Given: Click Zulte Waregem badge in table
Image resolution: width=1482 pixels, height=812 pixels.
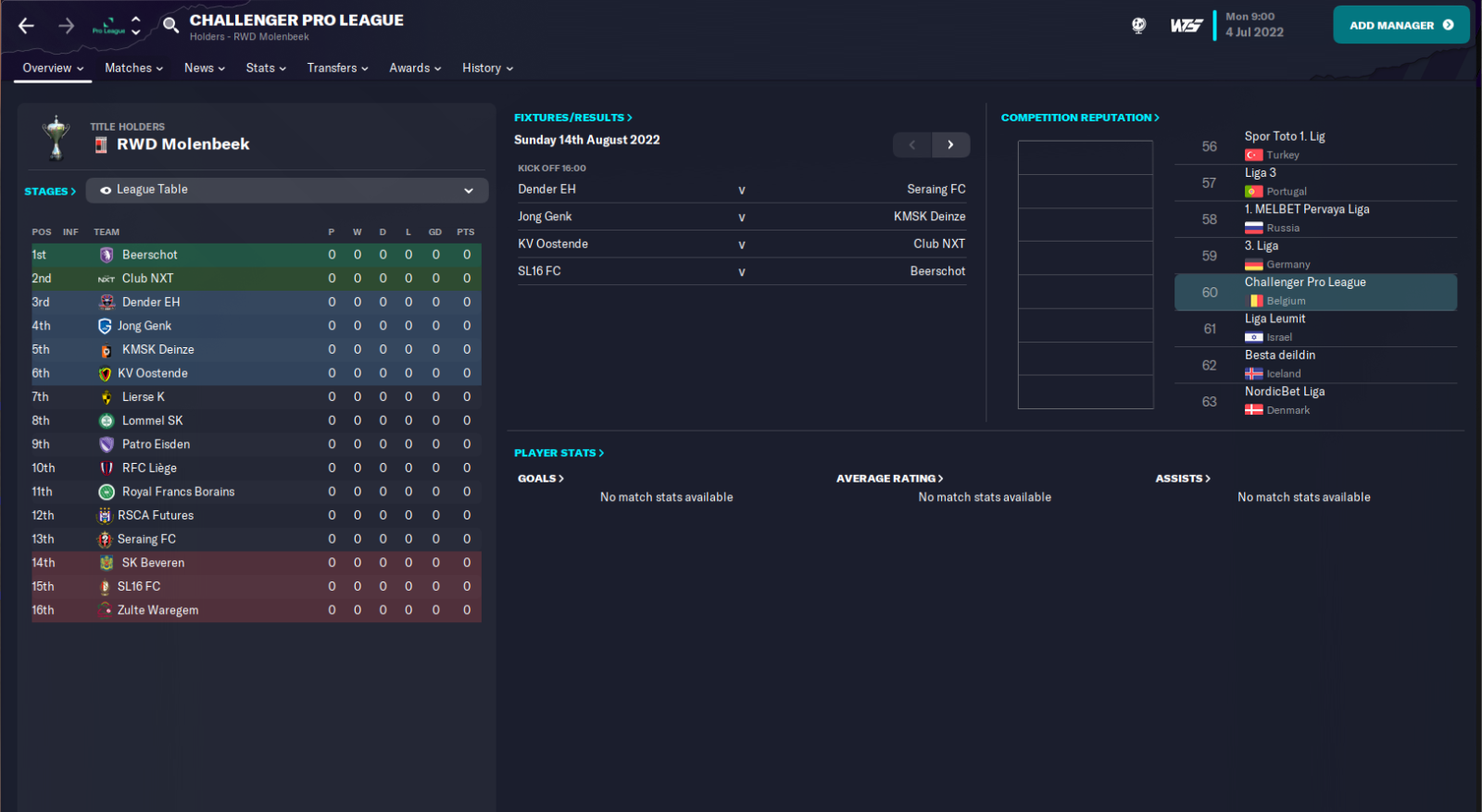Looking at the screenshot, I should 105,610.
